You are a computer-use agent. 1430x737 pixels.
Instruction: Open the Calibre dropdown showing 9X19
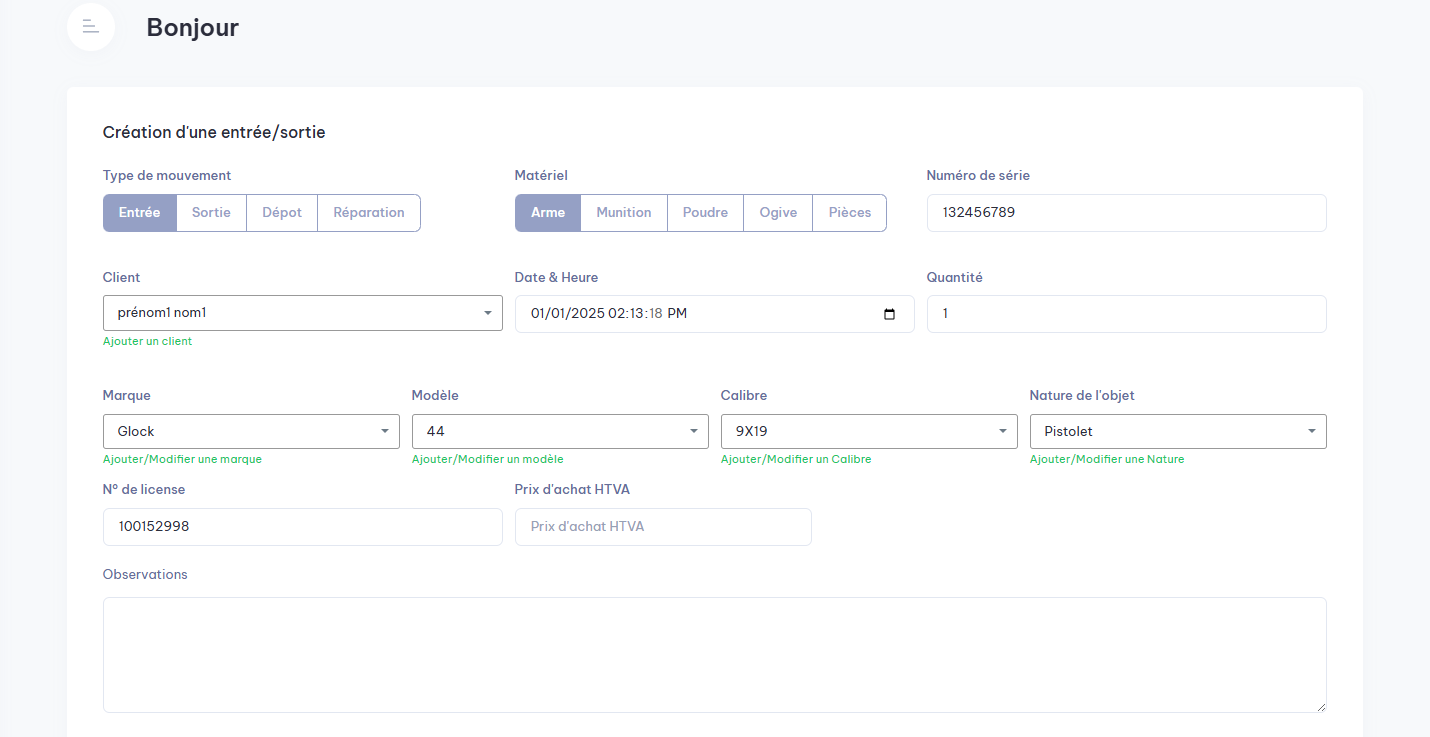click(868, 432)
